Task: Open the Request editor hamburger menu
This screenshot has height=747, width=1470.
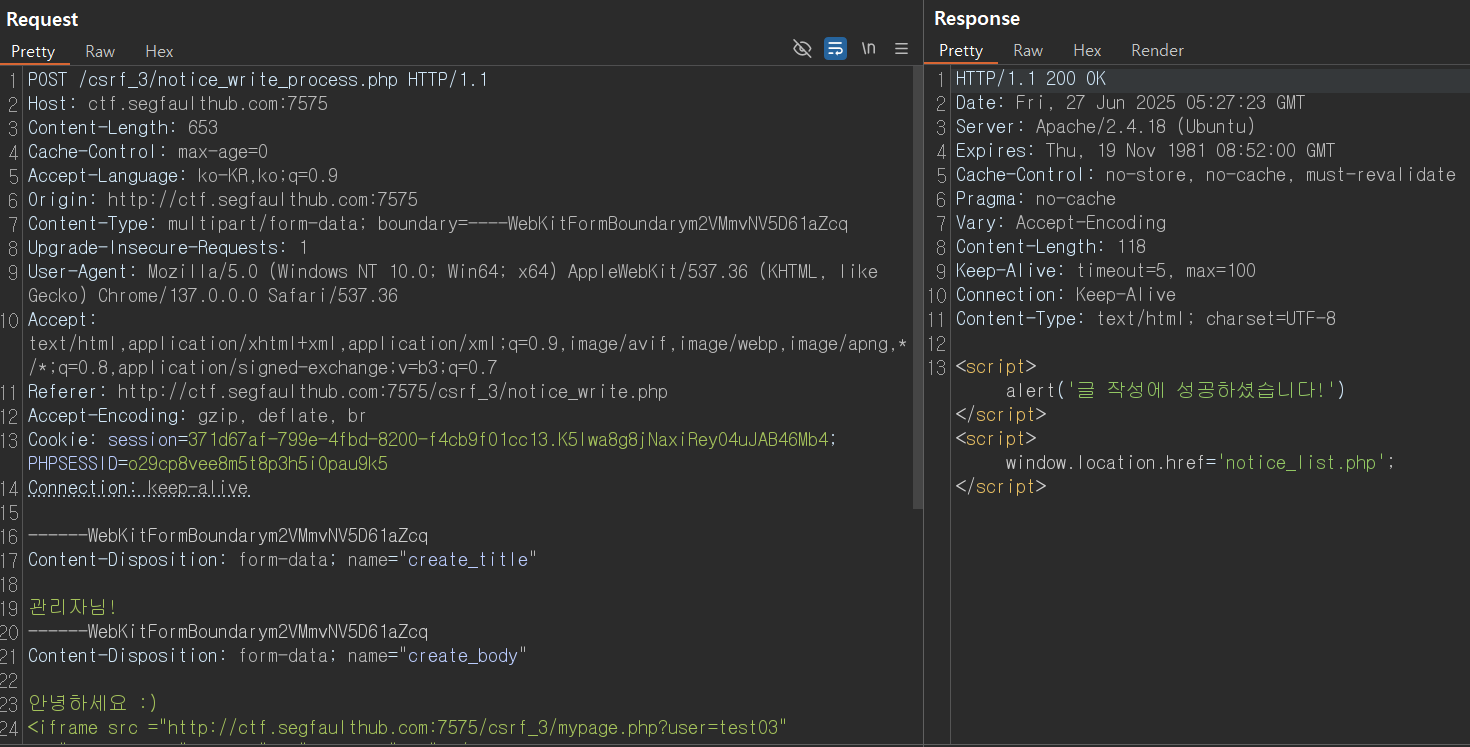Action: [x=901, y=49]
